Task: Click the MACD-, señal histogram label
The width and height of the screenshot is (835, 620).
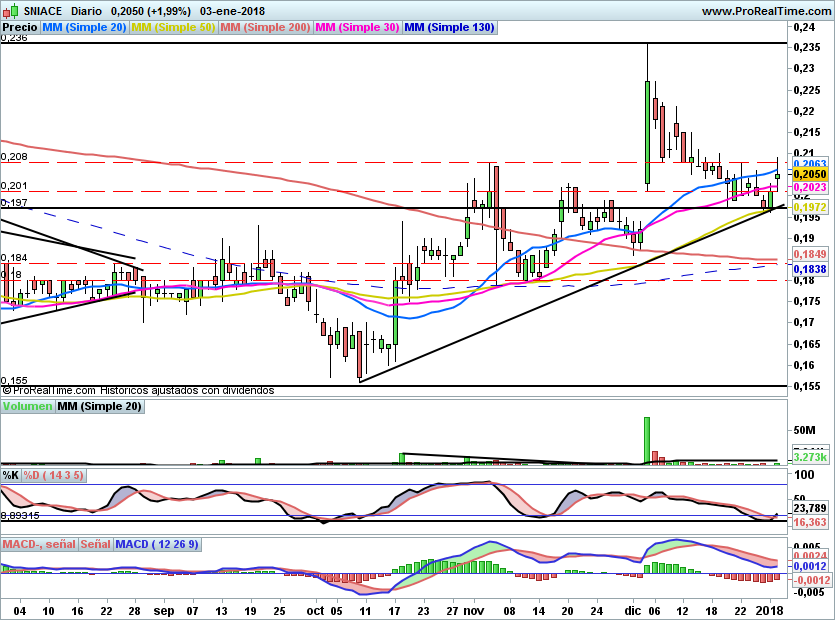Action: 39,544
